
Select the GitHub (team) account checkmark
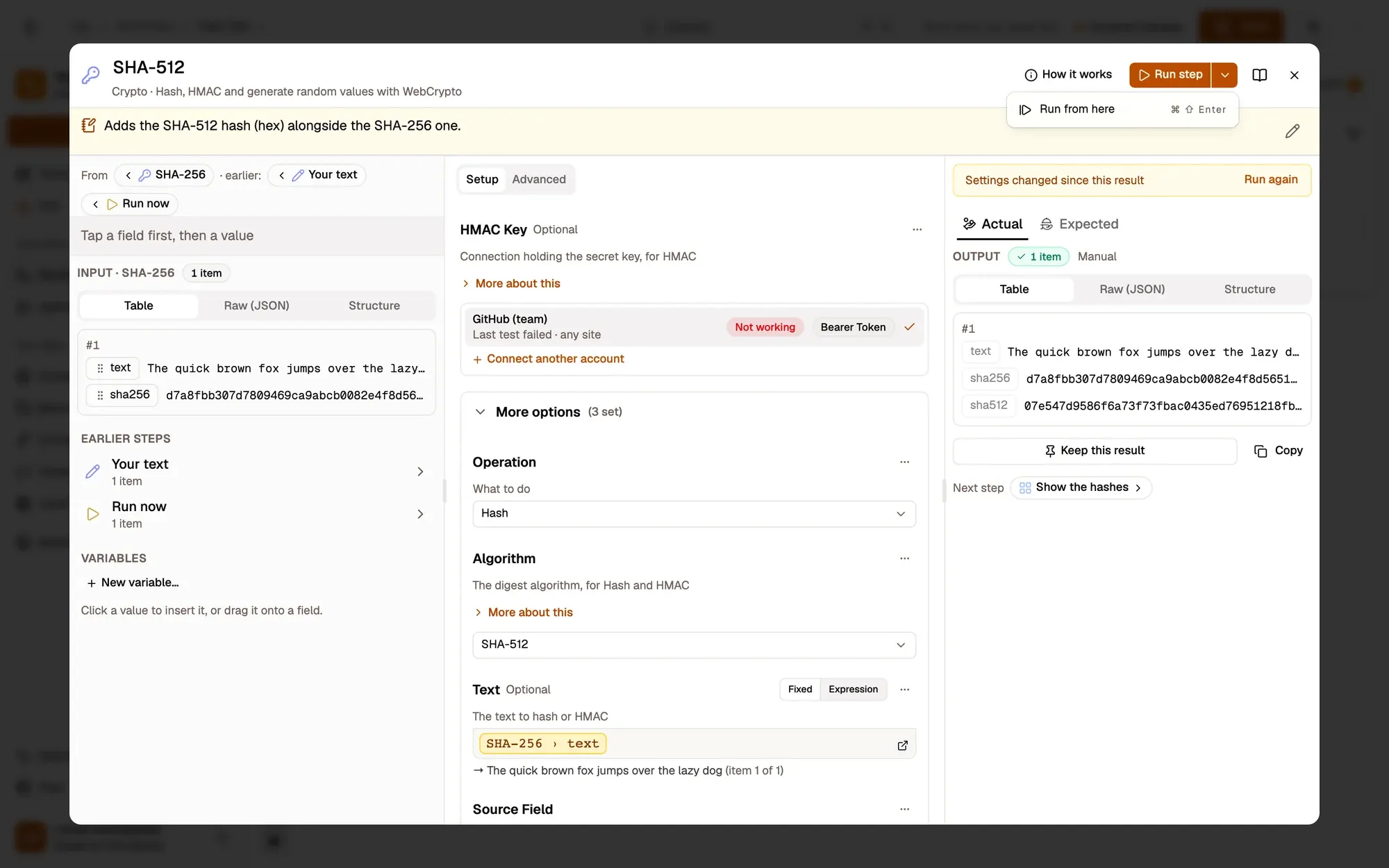point(909,327)
